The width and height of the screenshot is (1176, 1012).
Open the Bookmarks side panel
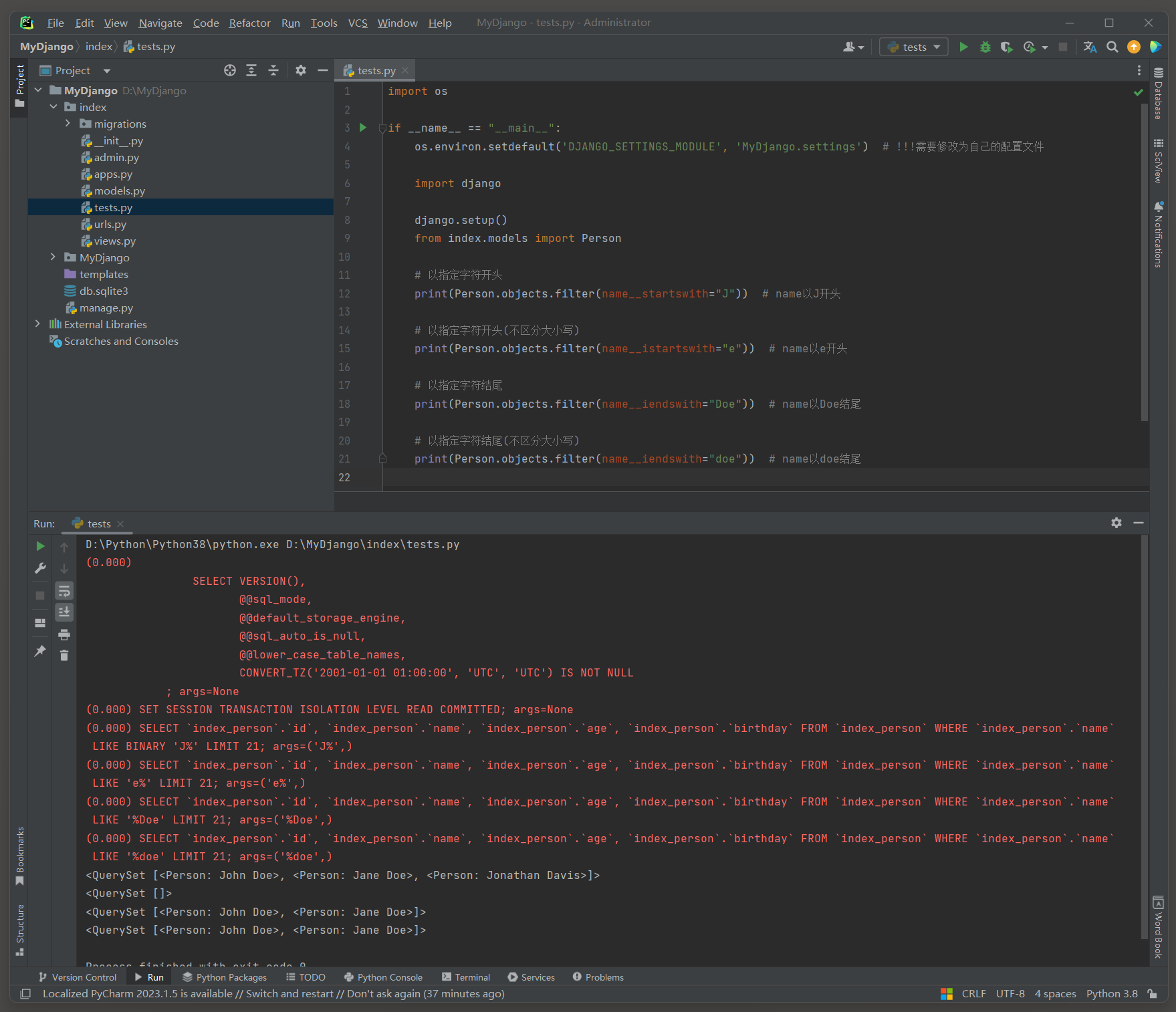pos(19,856)
